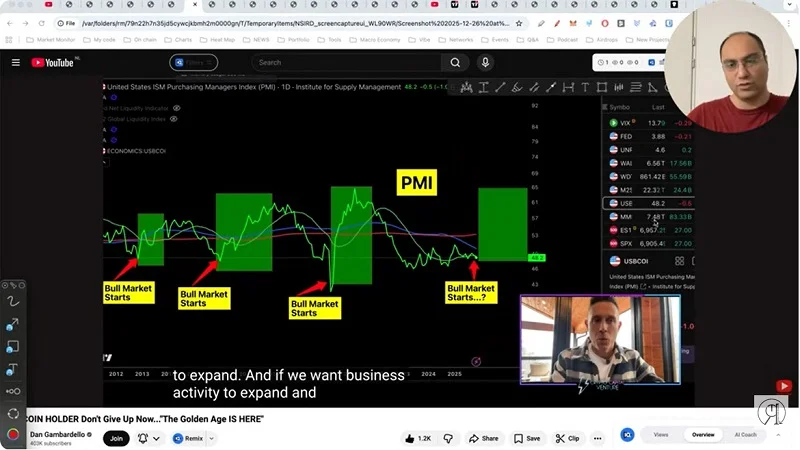
Task: Open the YouTube hamburger guide menu
Action: pyautogui.click(x=15, y=62)
